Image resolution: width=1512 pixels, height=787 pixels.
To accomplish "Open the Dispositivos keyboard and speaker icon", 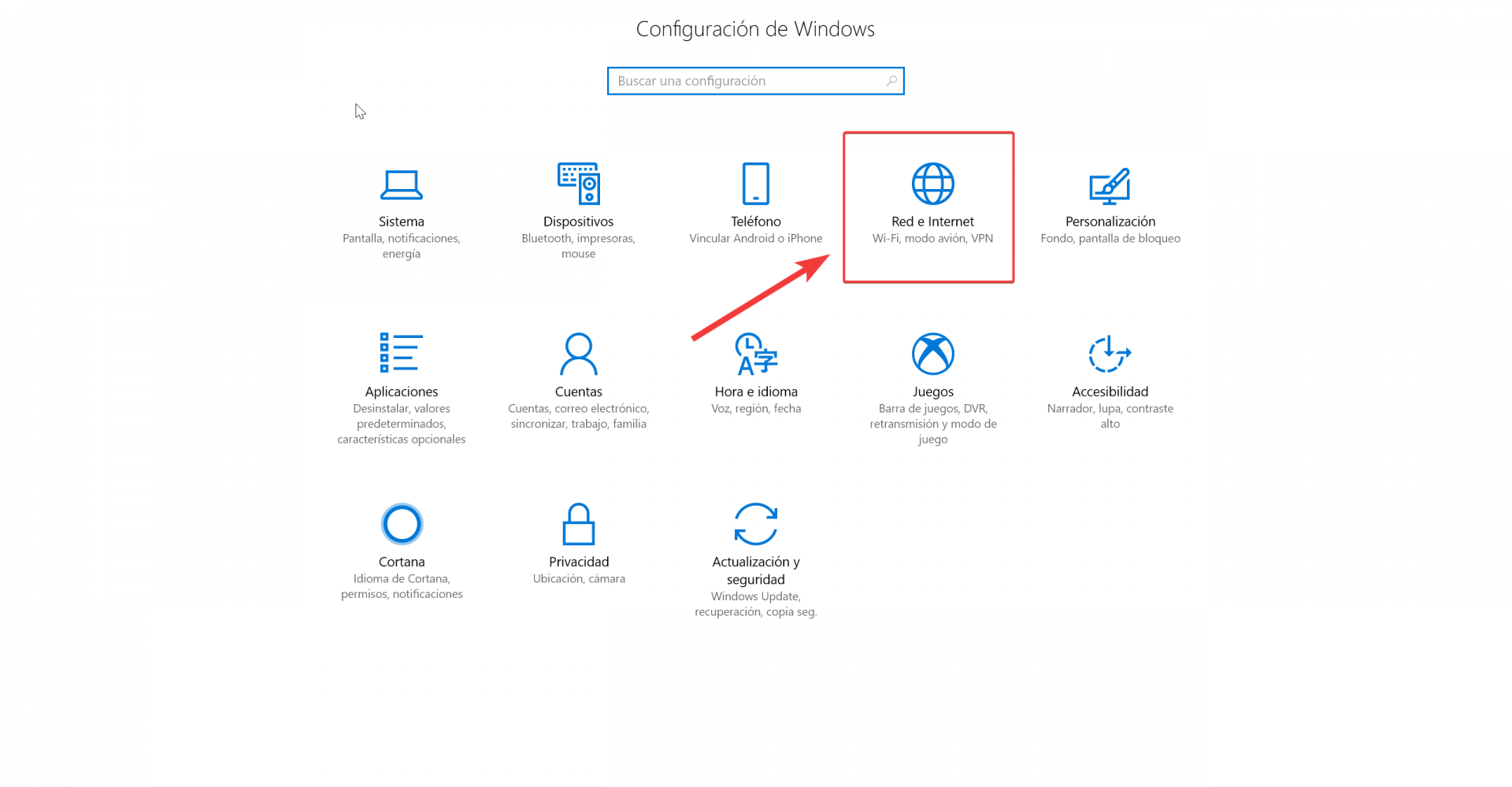I will point(579,184).
